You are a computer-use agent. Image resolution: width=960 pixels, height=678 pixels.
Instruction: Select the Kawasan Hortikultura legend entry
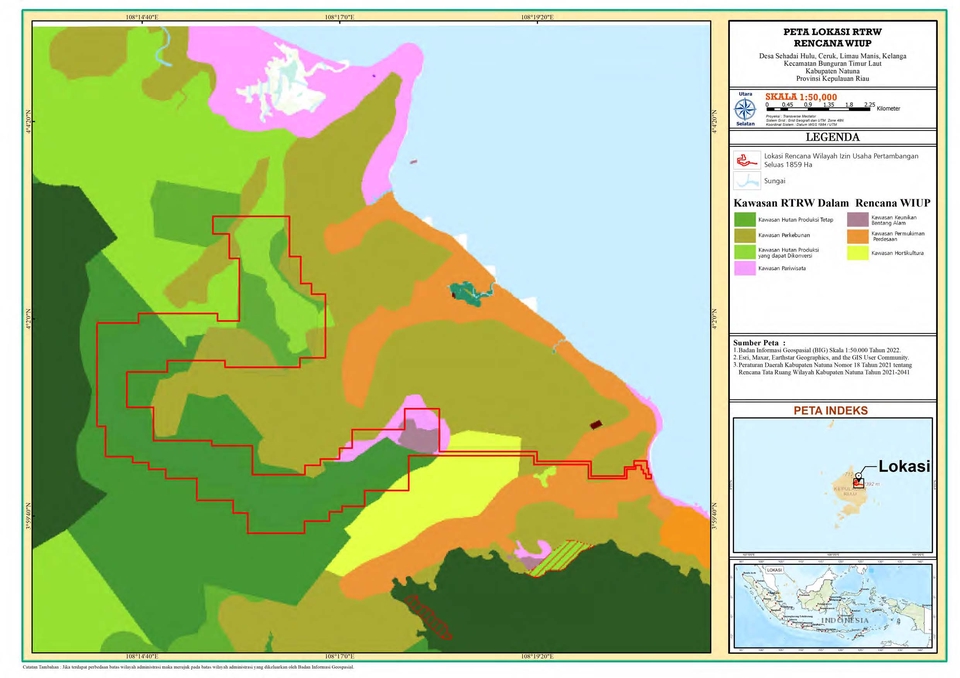pyautogui.click(x=857, y=252)
